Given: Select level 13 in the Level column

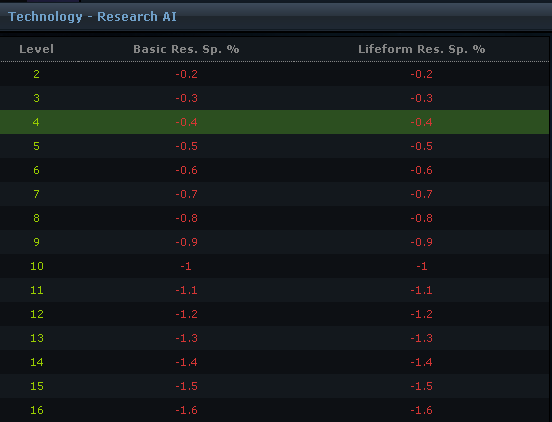Looking at the screenshot, I should [37, 338].
